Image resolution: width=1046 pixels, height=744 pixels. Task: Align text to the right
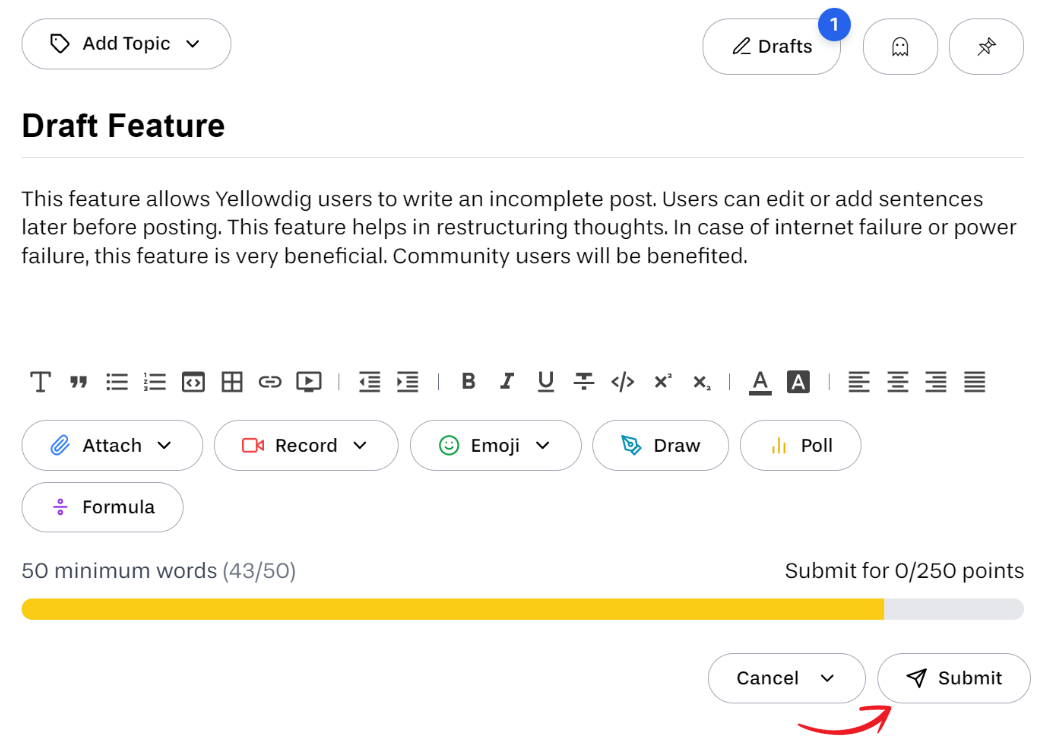coord(936,382)
